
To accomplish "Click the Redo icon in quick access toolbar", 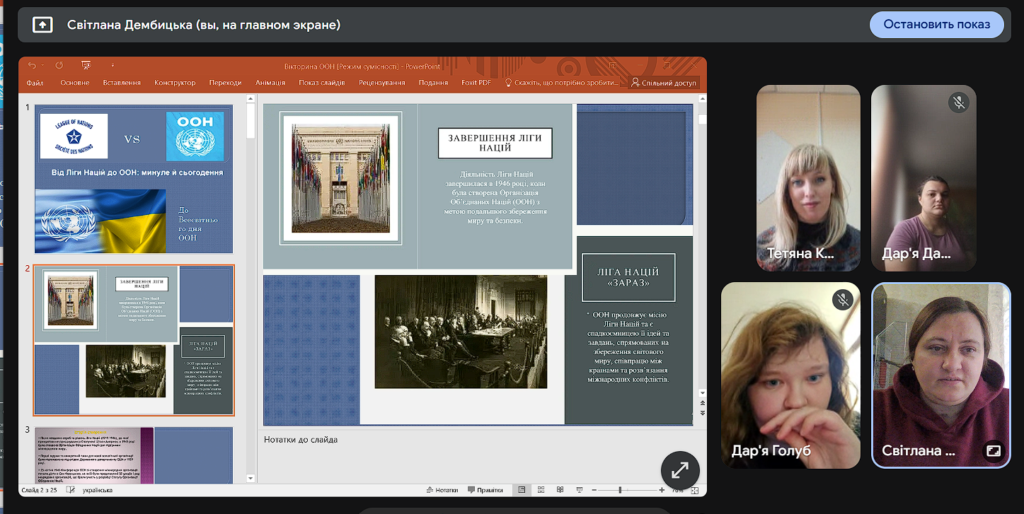I will (x=59, y=66).
